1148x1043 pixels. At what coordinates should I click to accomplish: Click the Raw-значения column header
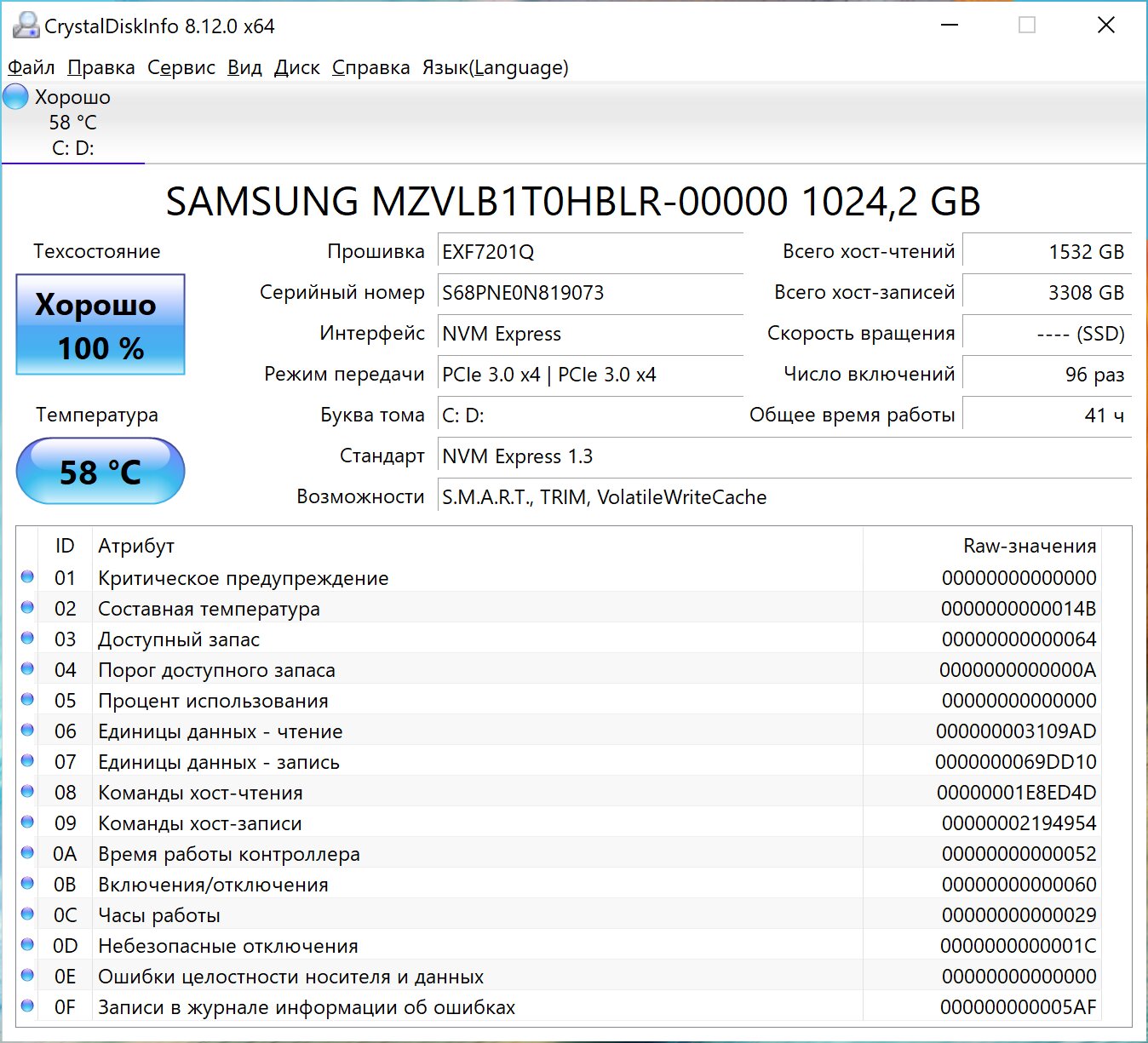tap(1029, 546)
